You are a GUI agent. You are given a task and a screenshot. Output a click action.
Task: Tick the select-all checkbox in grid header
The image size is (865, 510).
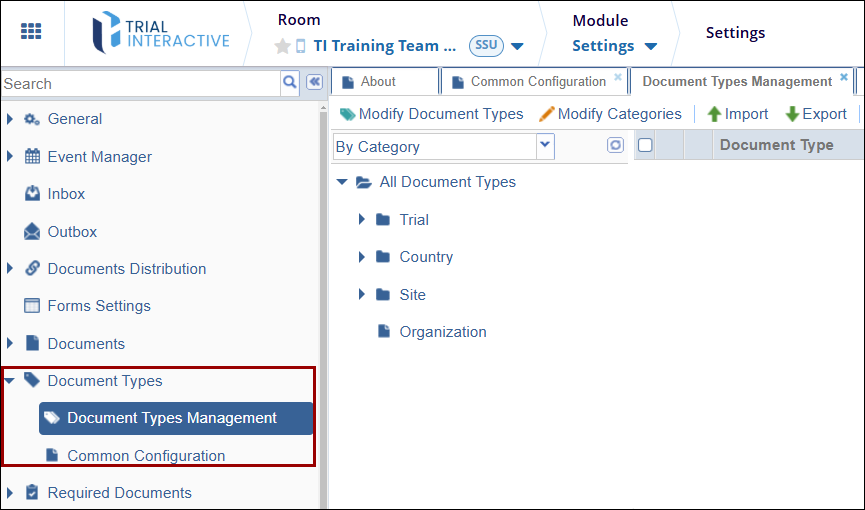pos(645,145)
